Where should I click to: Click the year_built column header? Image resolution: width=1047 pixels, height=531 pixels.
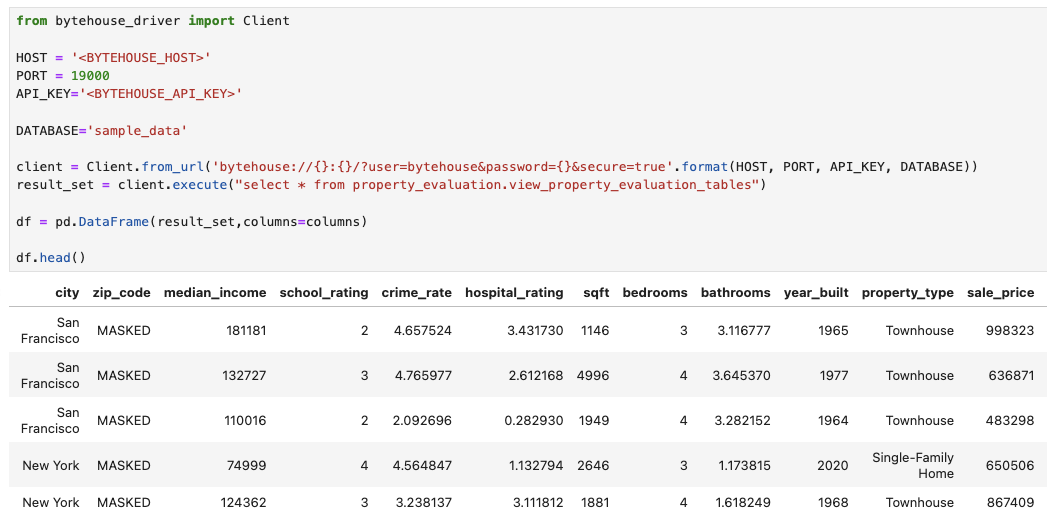pos(816,293)
